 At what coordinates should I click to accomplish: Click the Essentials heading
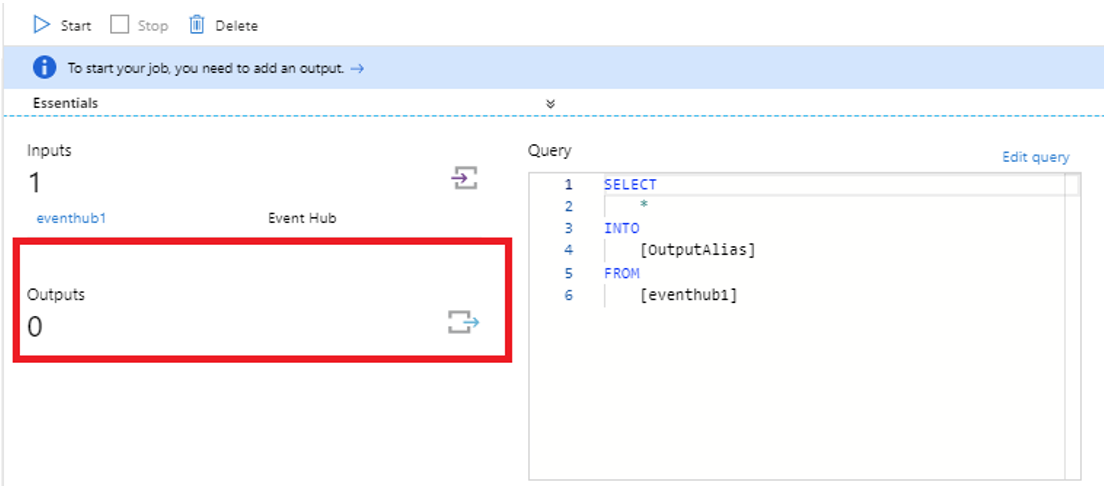click(x=65, y=104)
